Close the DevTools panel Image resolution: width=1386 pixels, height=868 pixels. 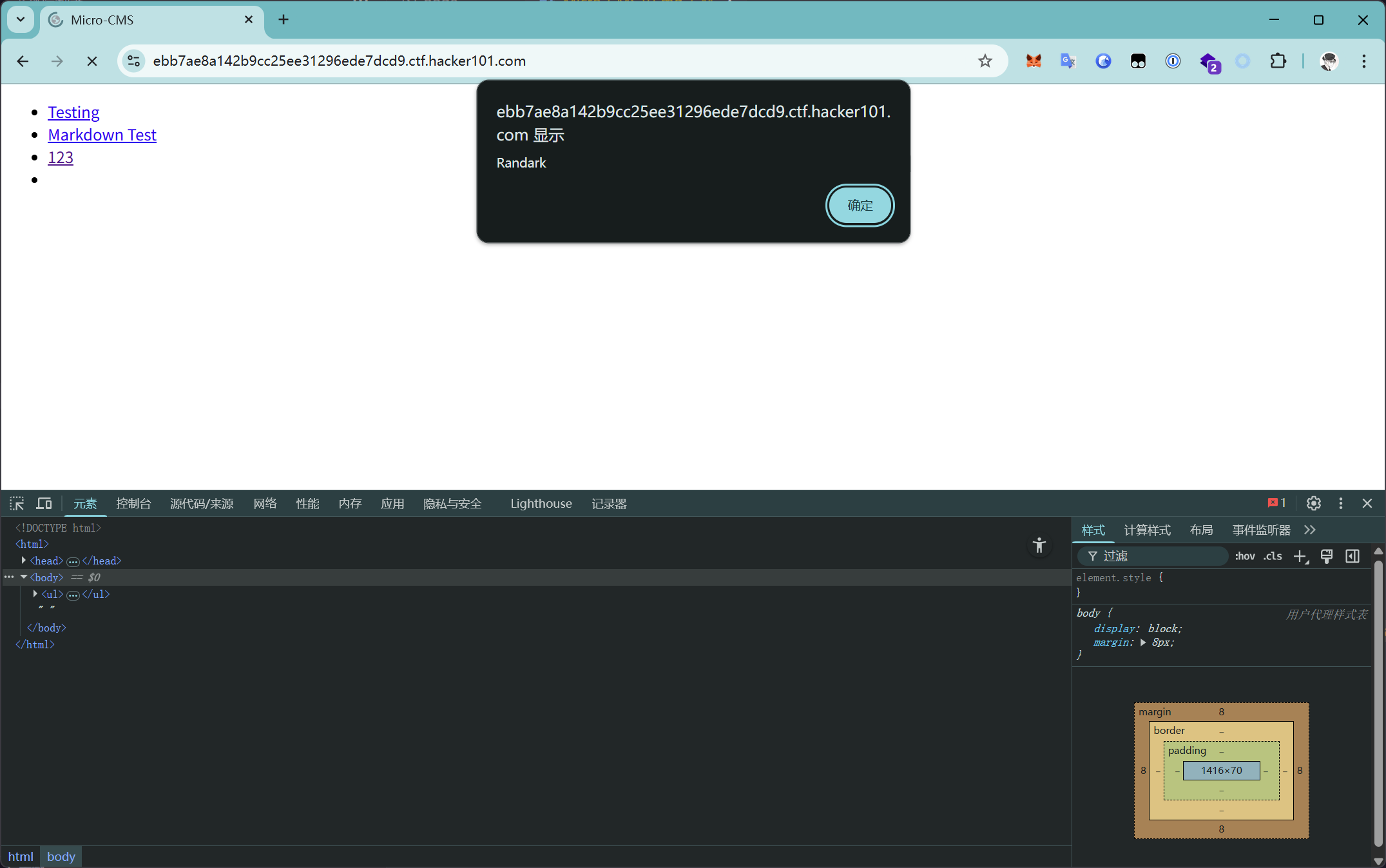coord(1367,503)
